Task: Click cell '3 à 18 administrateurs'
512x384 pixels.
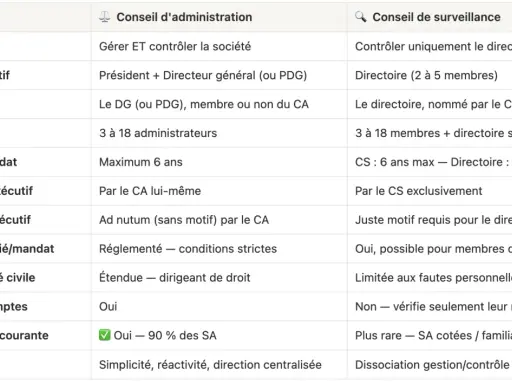Action: pyautogui.click(x=220, y=133)
